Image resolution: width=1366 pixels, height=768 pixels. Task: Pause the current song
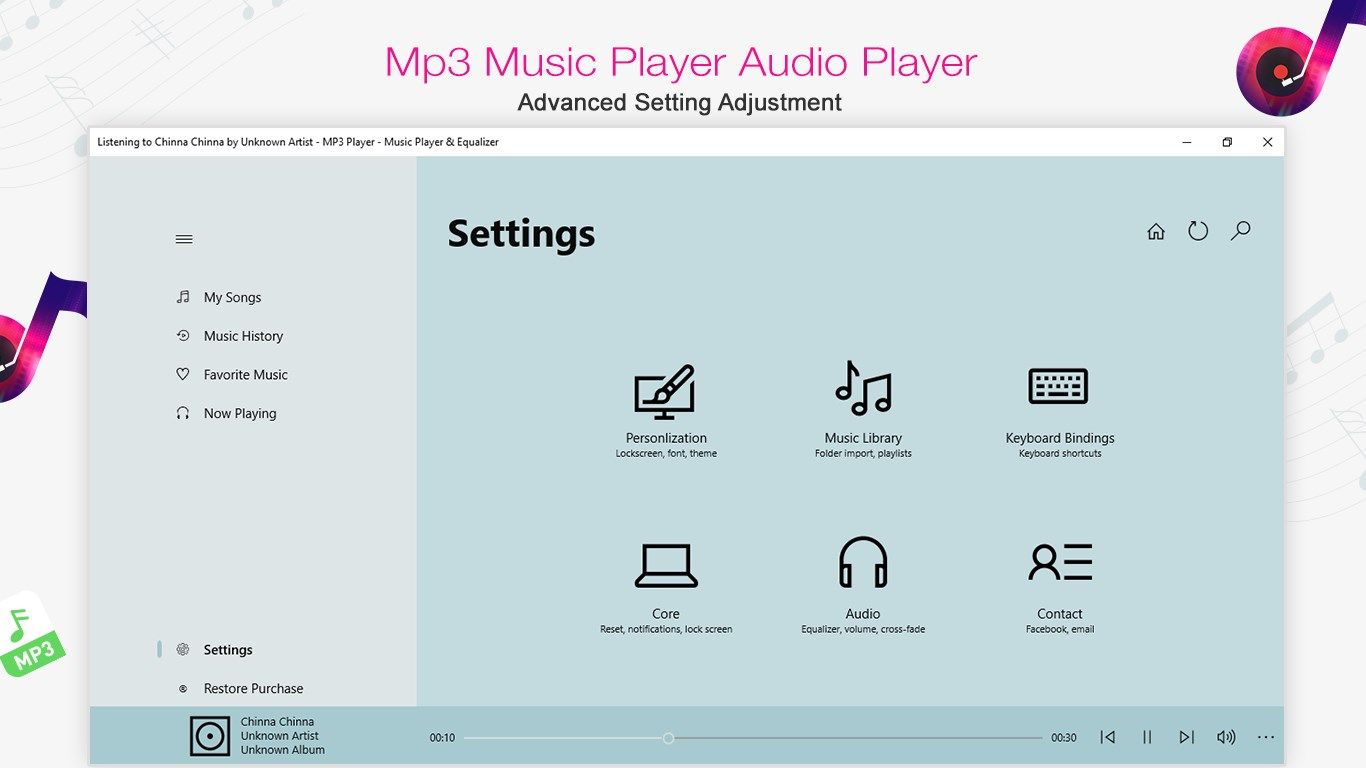point(1147,737)
